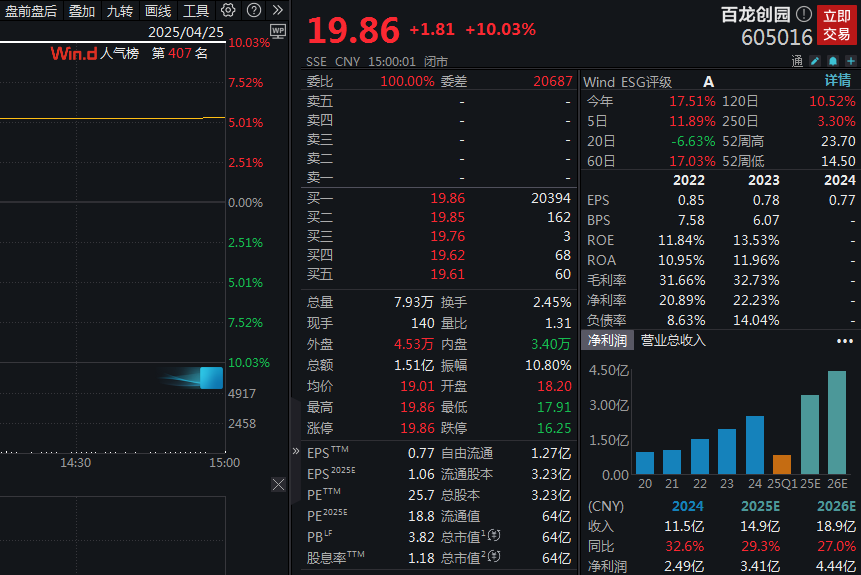Click 买一 price 19.86

tap(448, 198)
